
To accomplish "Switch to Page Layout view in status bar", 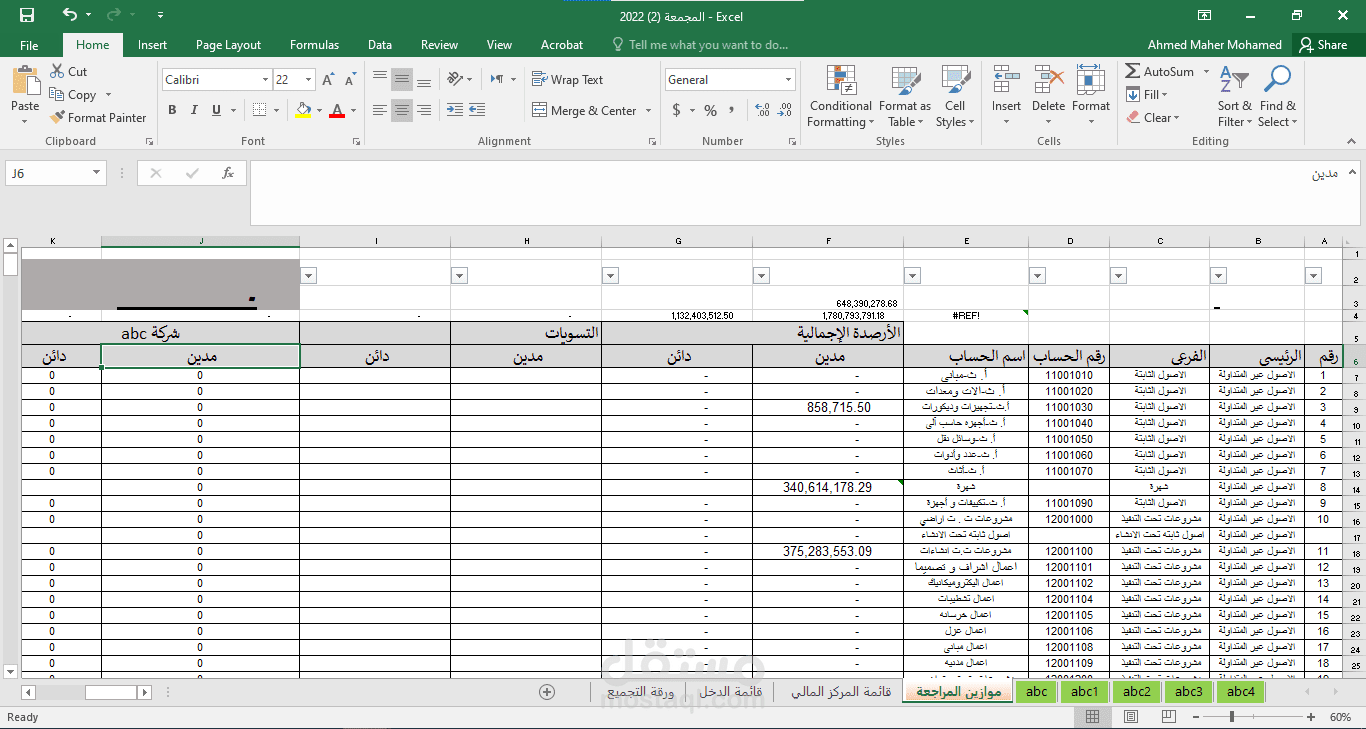I will click(1130, 717).
